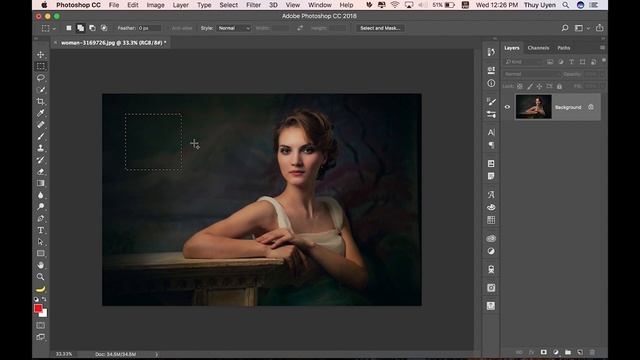The height and width of the screenshot is (360, 640).
Task: Select the Zoom tool
Action: [x=40, y=277]
